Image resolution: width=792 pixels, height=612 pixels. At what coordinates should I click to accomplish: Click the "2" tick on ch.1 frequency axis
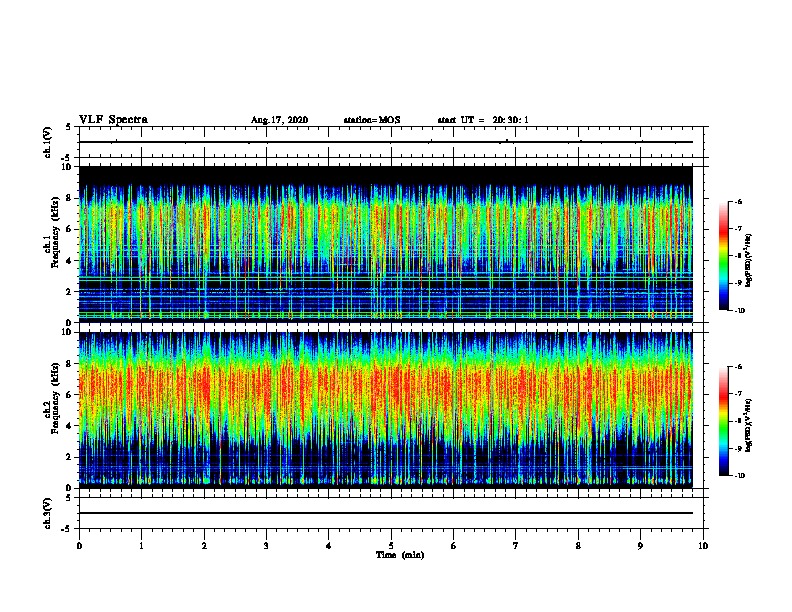(x=70, y=292)
